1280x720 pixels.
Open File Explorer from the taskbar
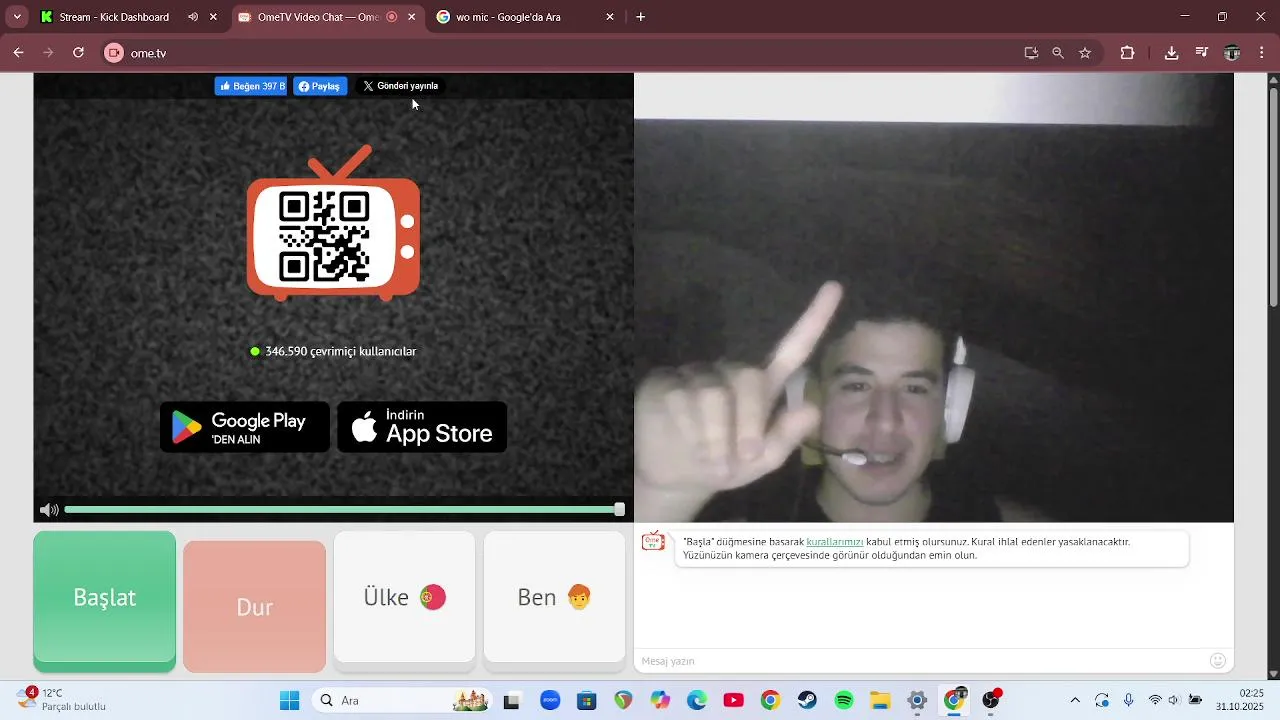click(880, 700)
